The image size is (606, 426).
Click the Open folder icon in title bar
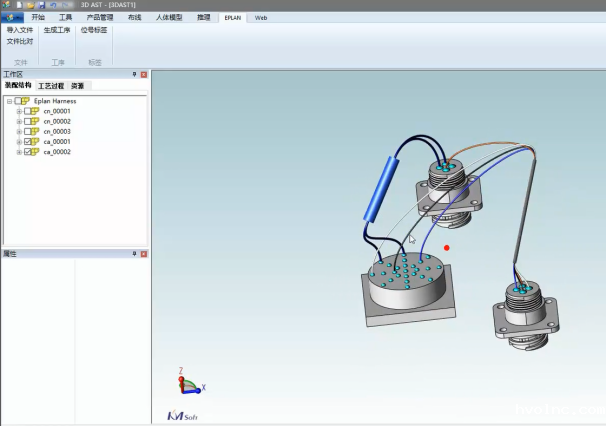[30, 5]
